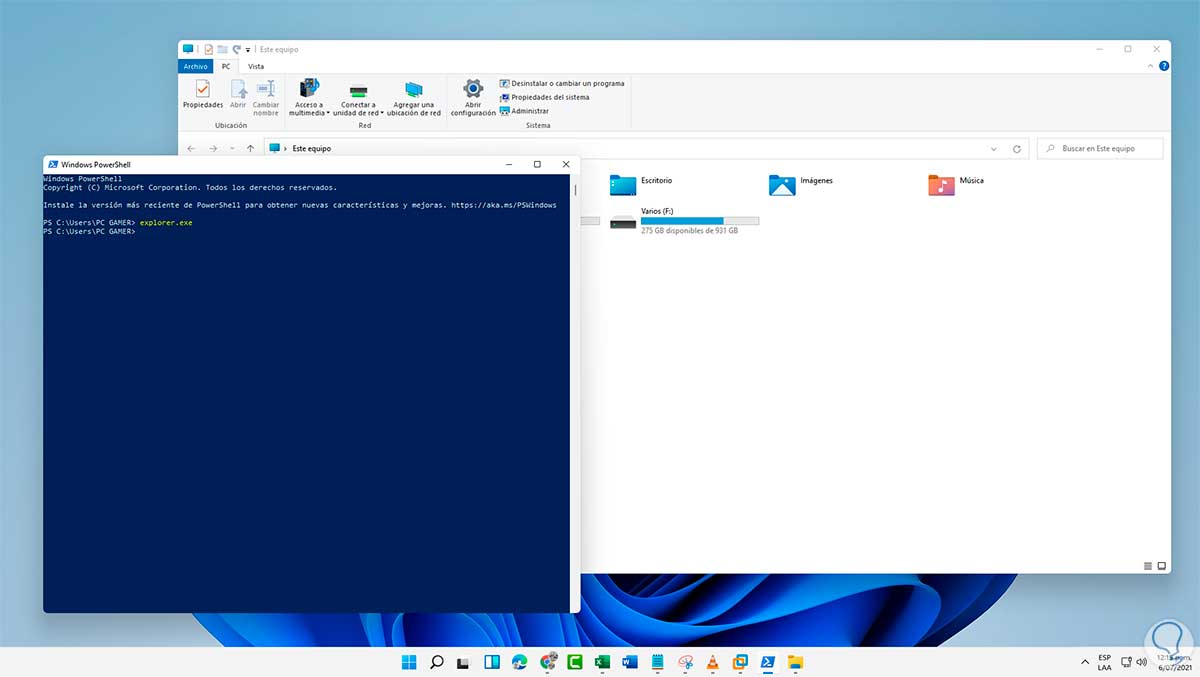
Task: Click Agregar una ubicación de red
Action: coord(414,98)
